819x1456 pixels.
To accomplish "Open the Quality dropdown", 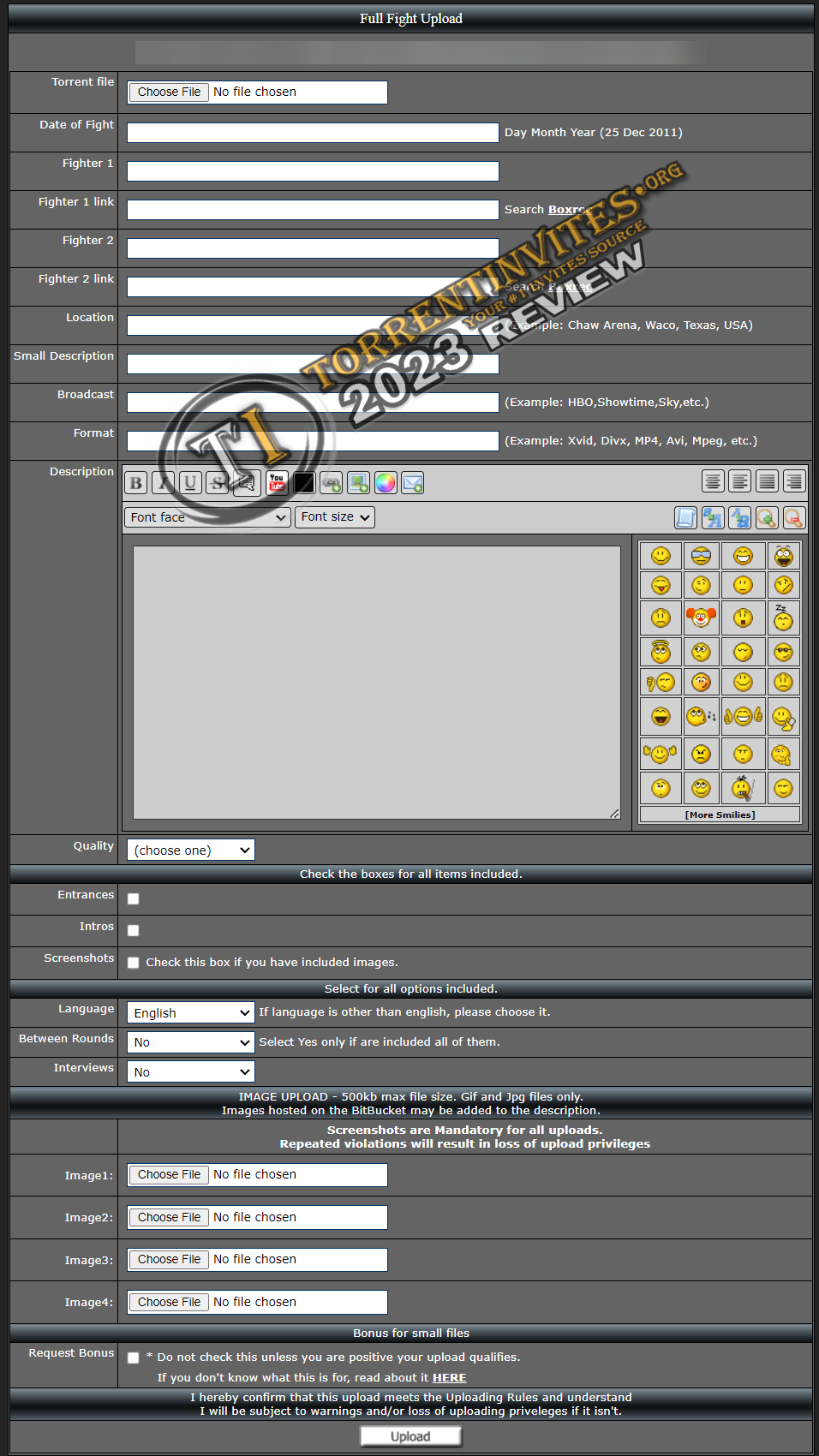I will 190,850.
